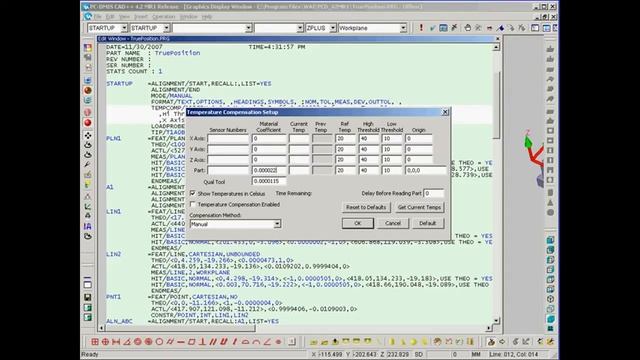Click the Edit Window vertical scrollbar down arrow

pos(496,321)
